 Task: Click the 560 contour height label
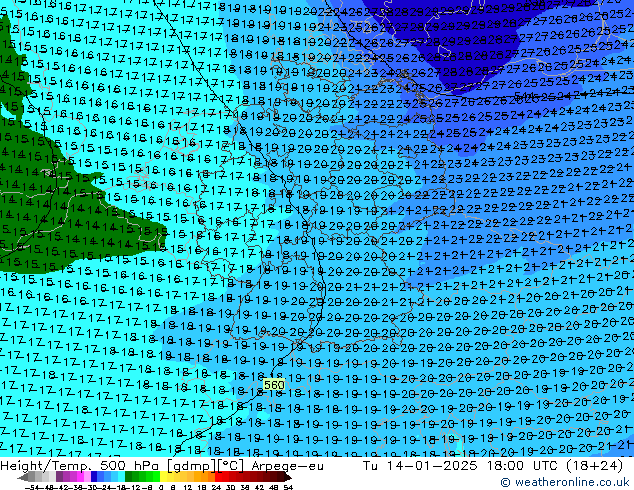click(x=274, y=384)
